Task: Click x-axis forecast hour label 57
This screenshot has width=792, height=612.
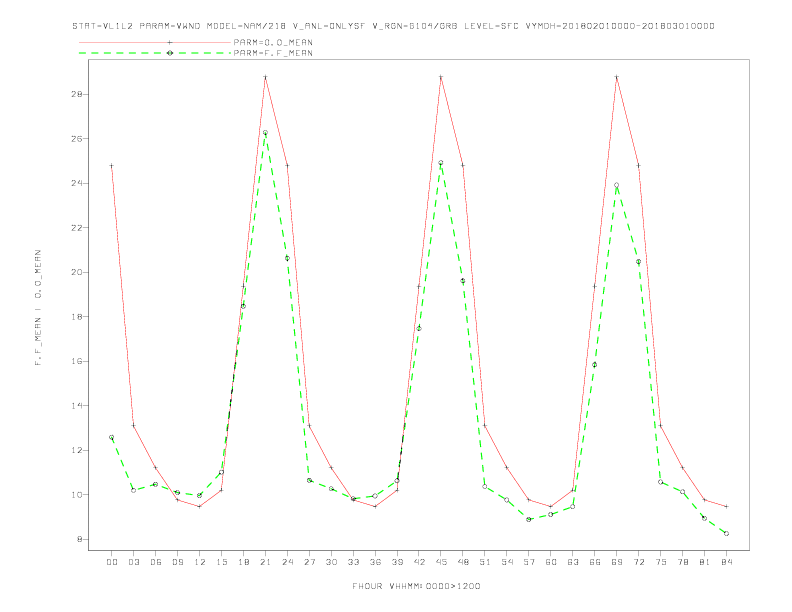Action: pos(529,562)
